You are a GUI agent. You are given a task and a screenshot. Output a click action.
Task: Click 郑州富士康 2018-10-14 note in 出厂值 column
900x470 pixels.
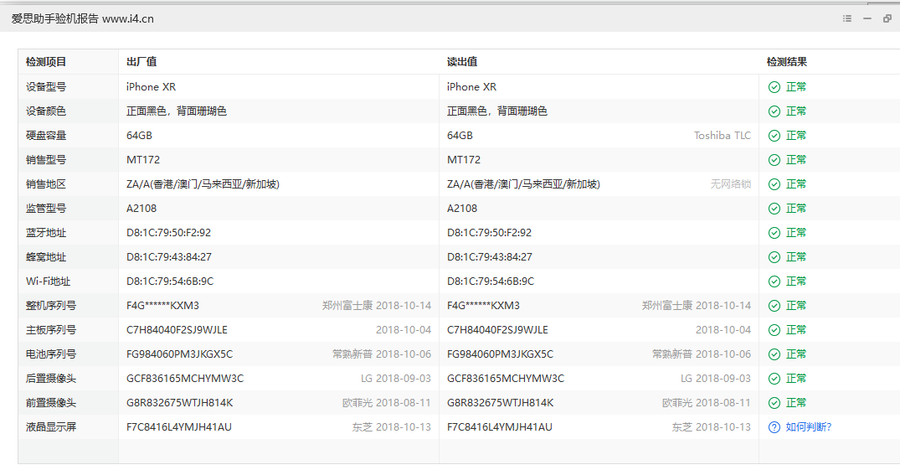point(377,305)
